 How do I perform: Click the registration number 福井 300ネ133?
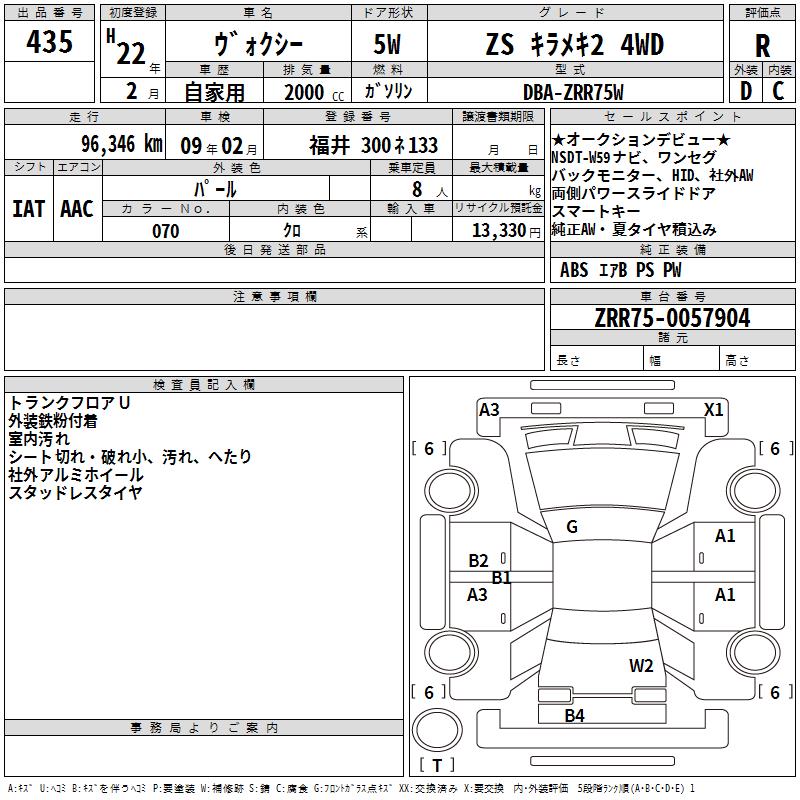(373, 145)
